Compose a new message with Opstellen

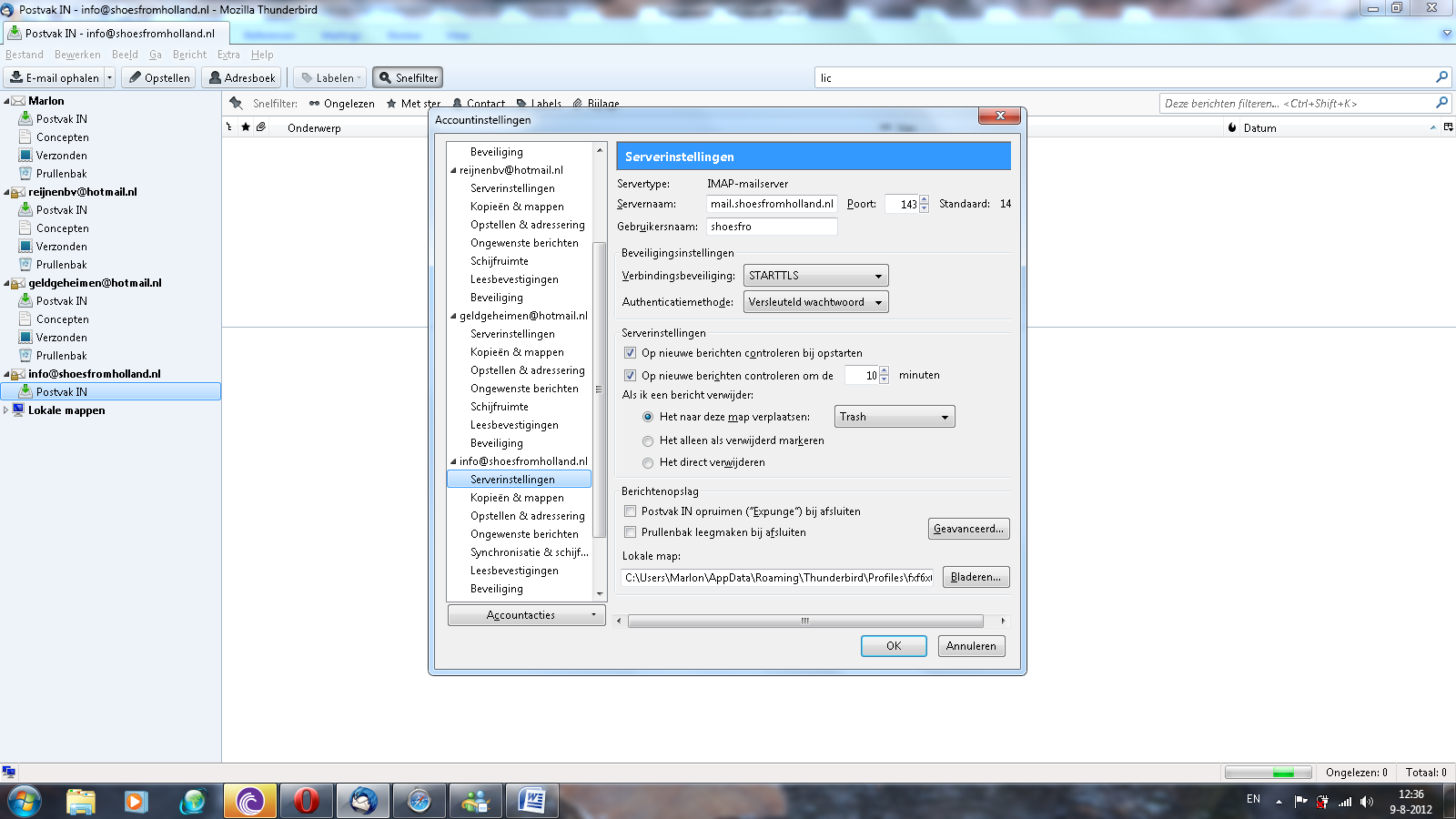[x=159, y=78]
